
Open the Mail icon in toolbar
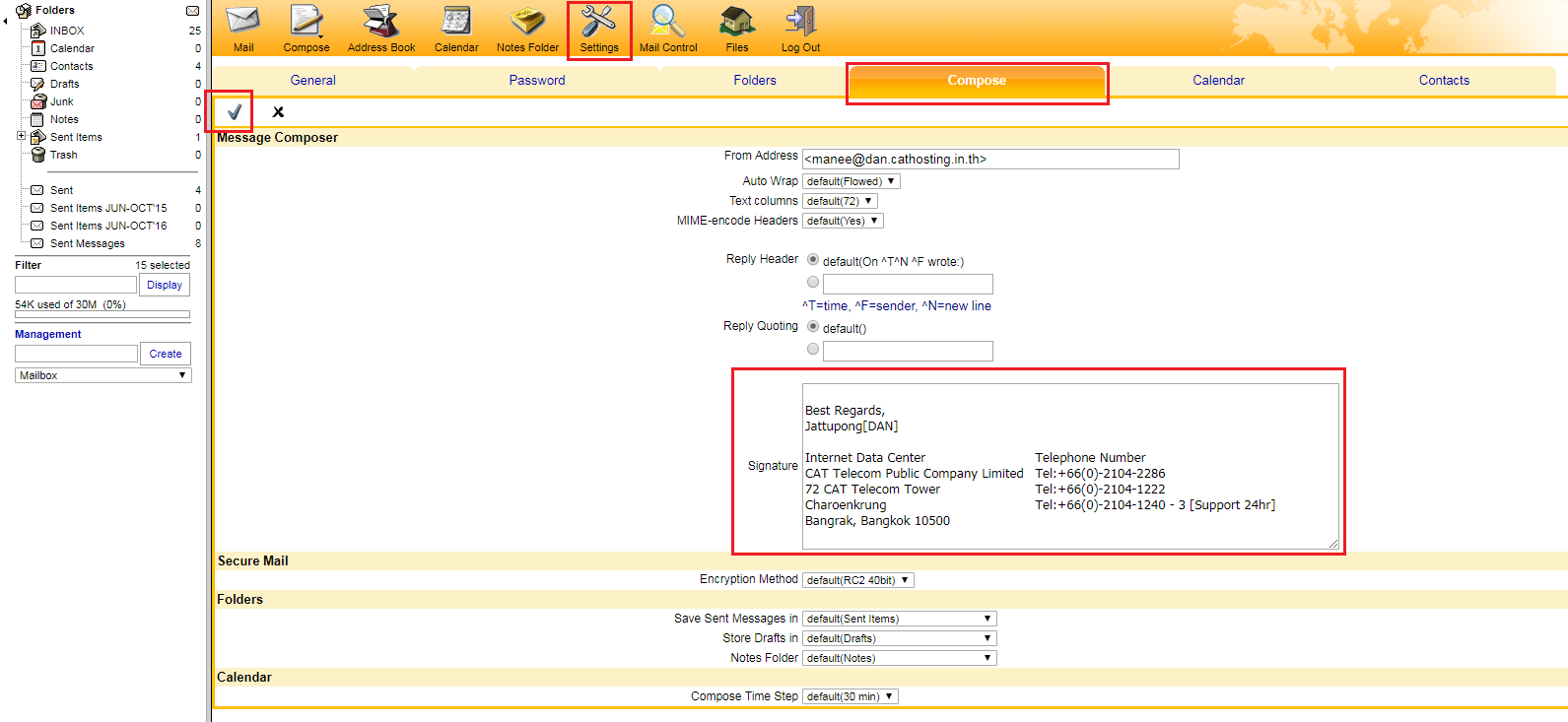point(242,22)
